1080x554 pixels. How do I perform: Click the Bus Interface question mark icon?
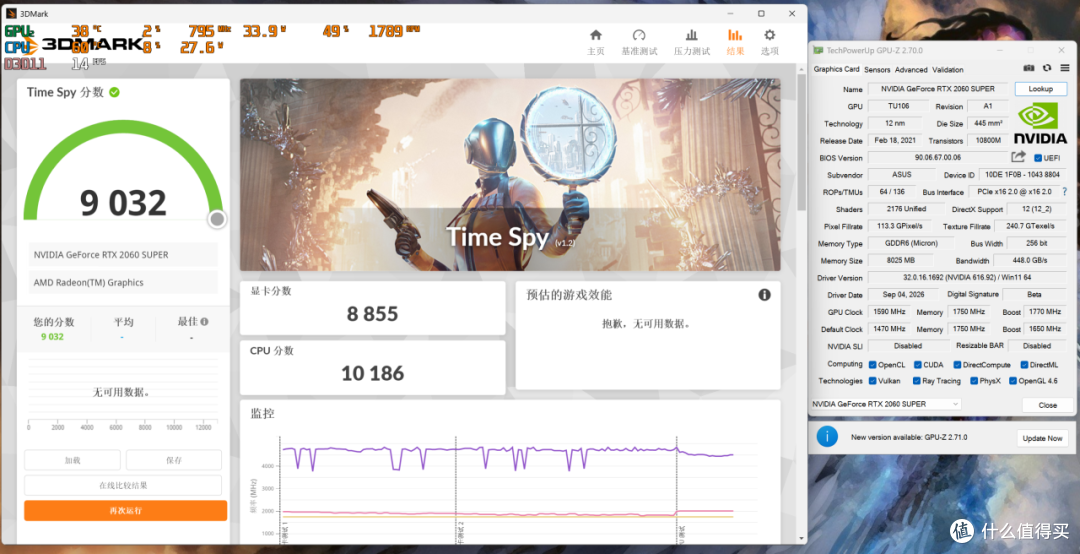pos(1064,192)
